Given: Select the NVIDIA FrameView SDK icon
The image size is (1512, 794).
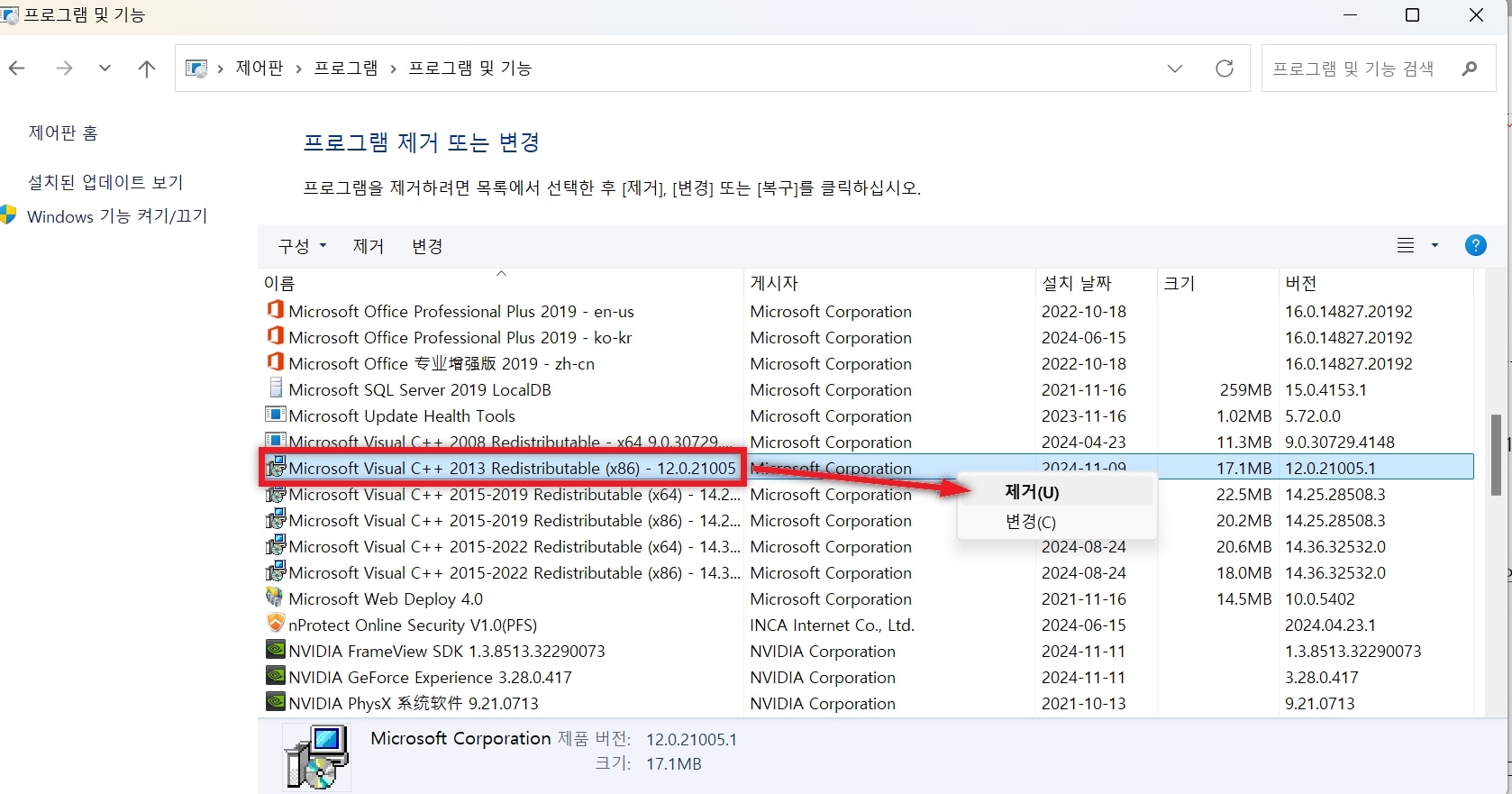Looking at the screenshot, I should [x=276, y=649].
